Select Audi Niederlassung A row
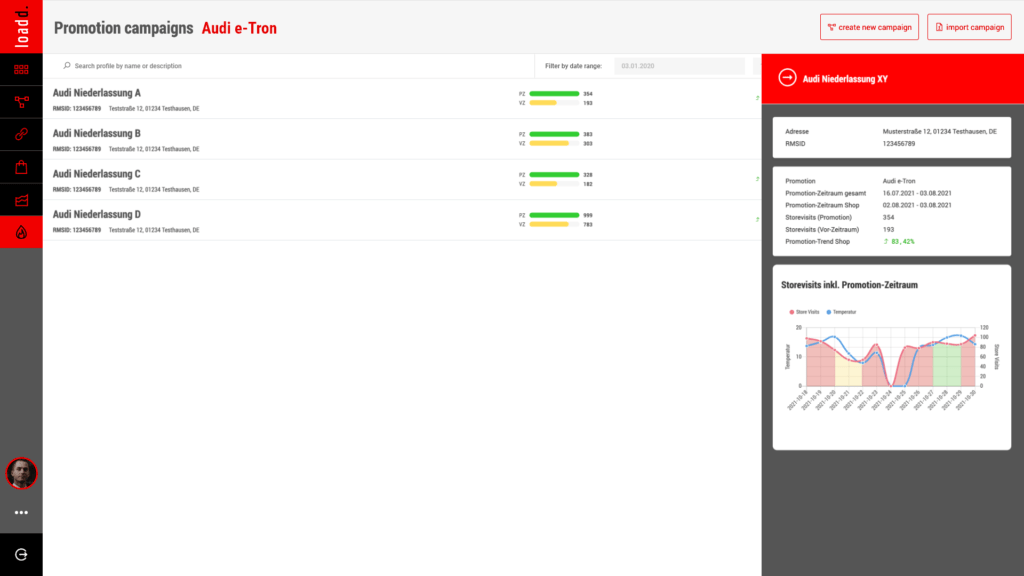 coord(402,99)
